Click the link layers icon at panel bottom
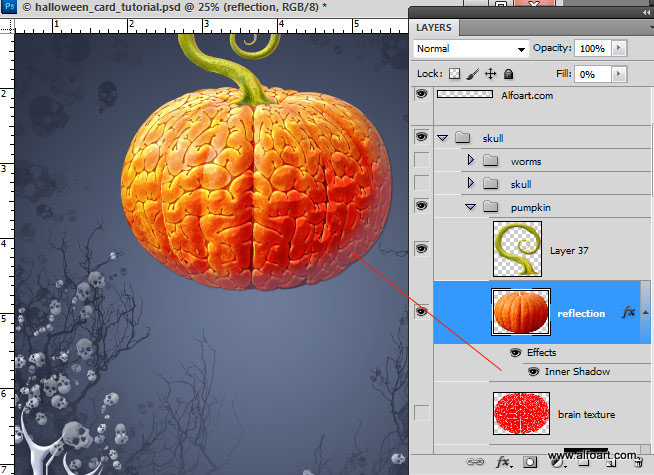 (477, 462)
